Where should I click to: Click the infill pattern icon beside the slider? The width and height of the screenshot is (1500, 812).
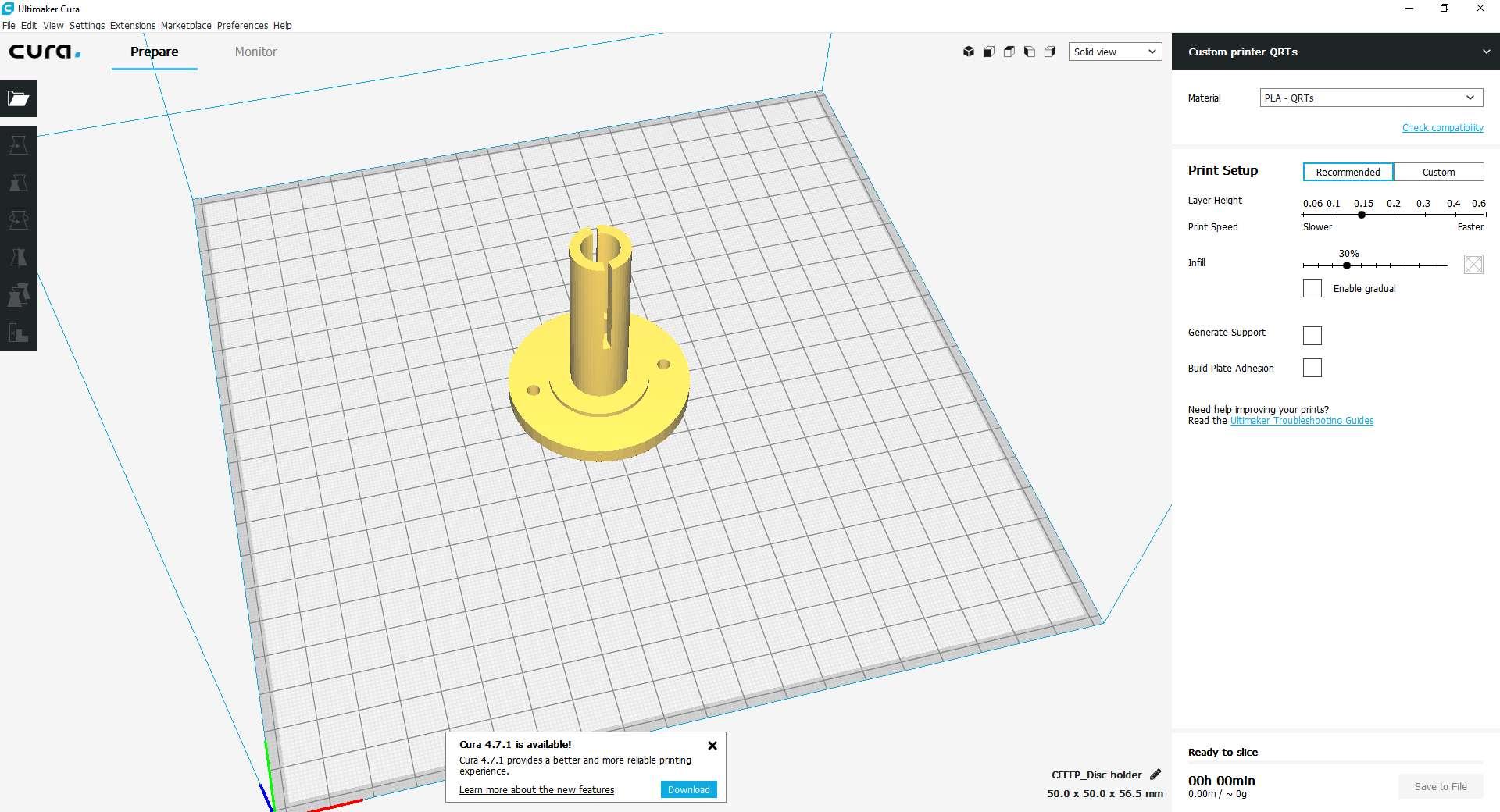tap(1473, 264)
